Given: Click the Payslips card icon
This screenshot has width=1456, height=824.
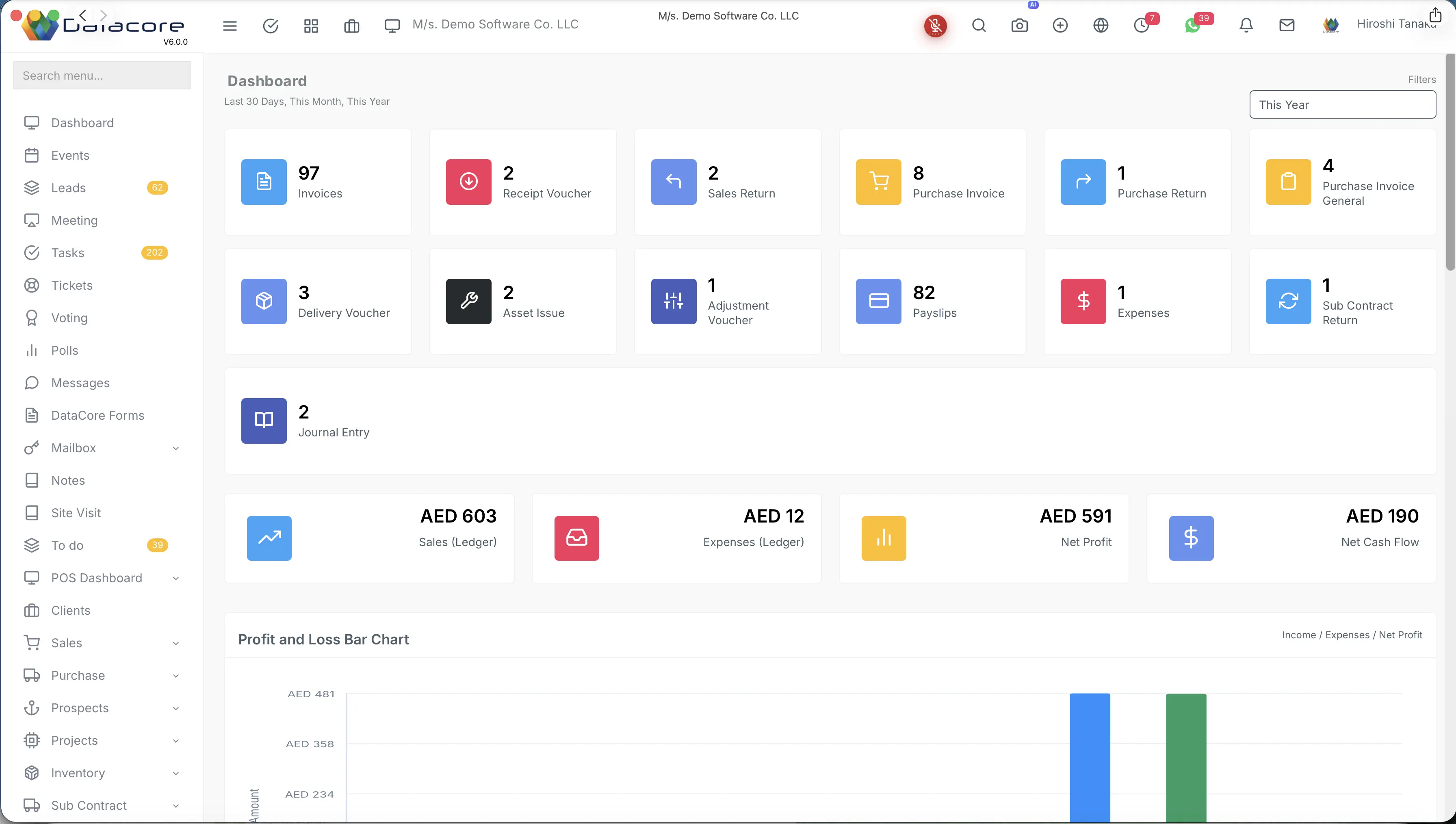Looking at the screenshot, I should [878, 301].
